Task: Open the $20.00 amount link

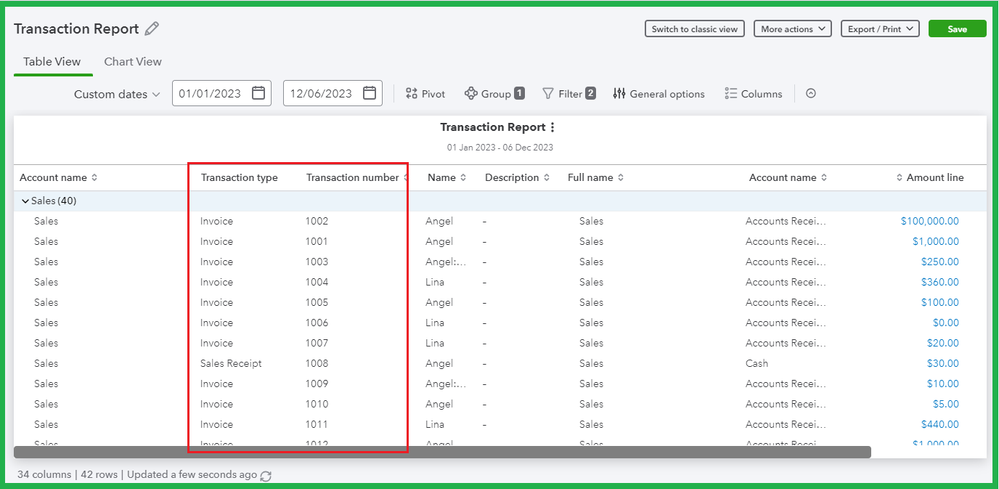Action: coord(943,343)
